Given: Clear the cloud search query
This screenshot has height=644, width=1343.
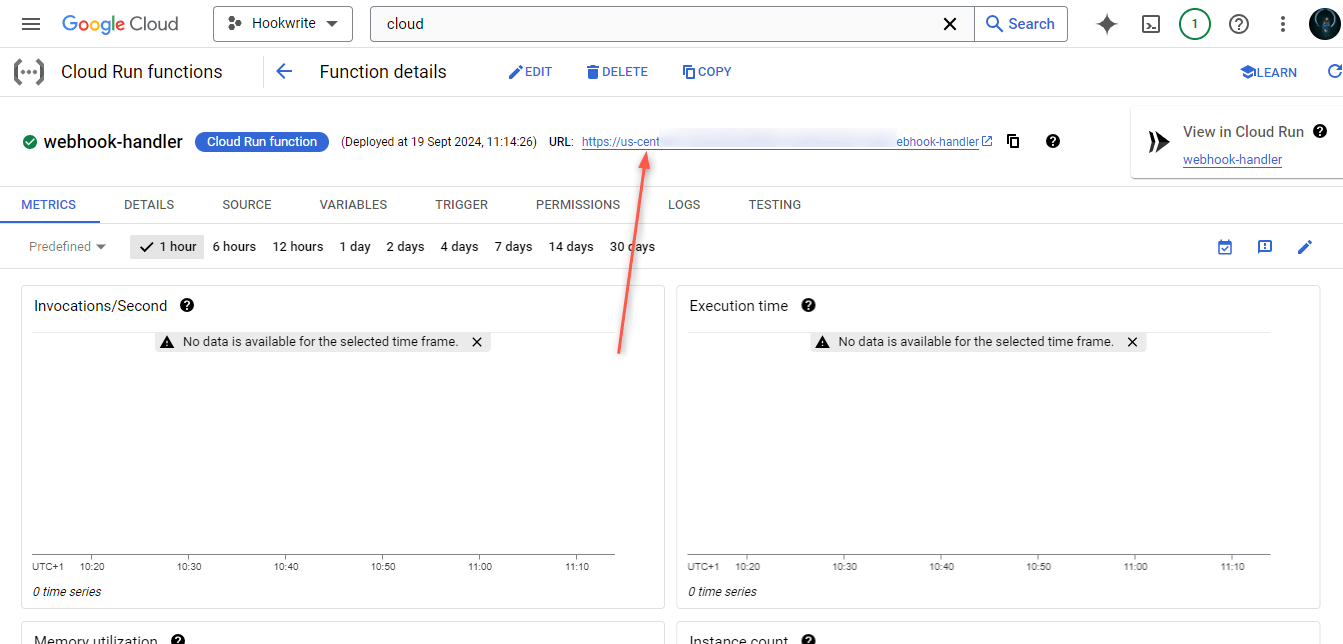Looking at the screenshot, I should pyautogui.click(x=949, y=23).
